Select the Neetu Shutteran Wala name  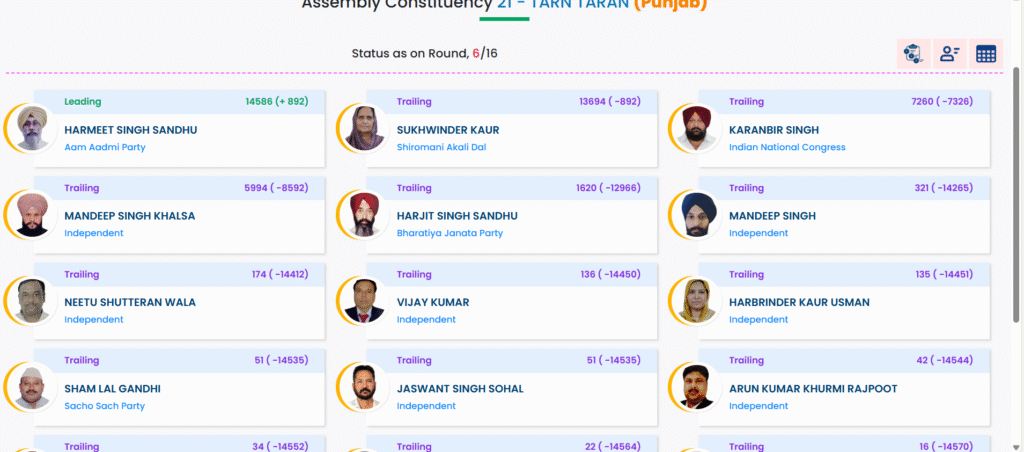click(130, 302)
